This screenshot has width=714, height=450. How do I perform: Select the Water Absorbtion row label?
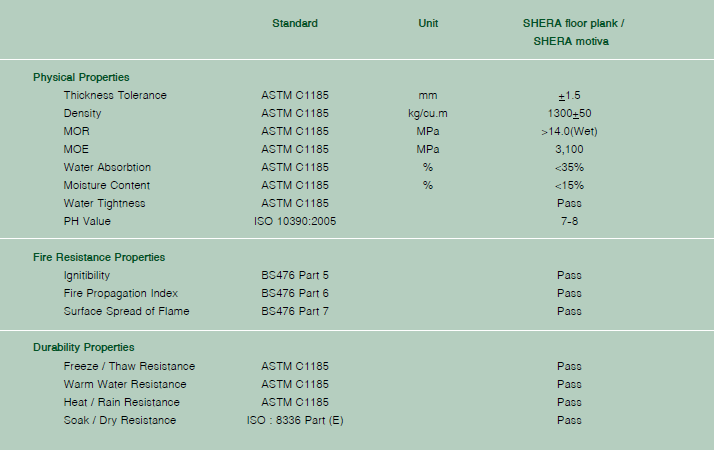click(x=107, y=167)
